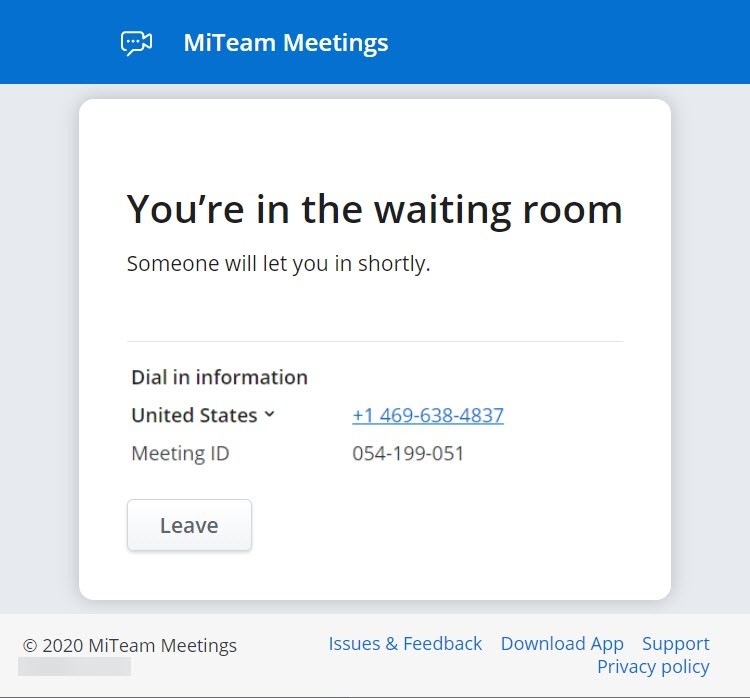The width and height of the screenshot is (750, 698).
Task: Click the 2020 MiTeam Meetings copyright text
Action: pos(130,645)
